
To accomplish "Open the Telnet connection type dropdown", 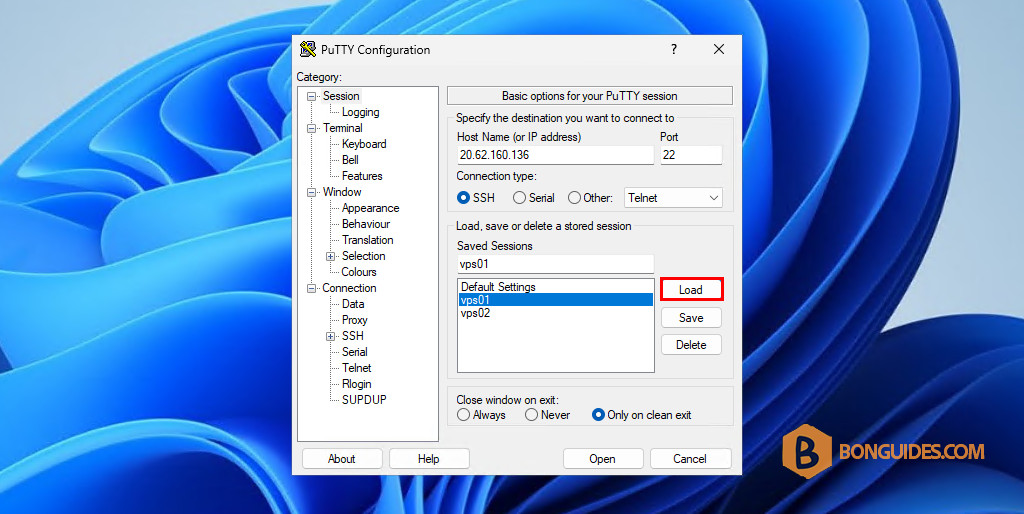I will coord(673,197).
